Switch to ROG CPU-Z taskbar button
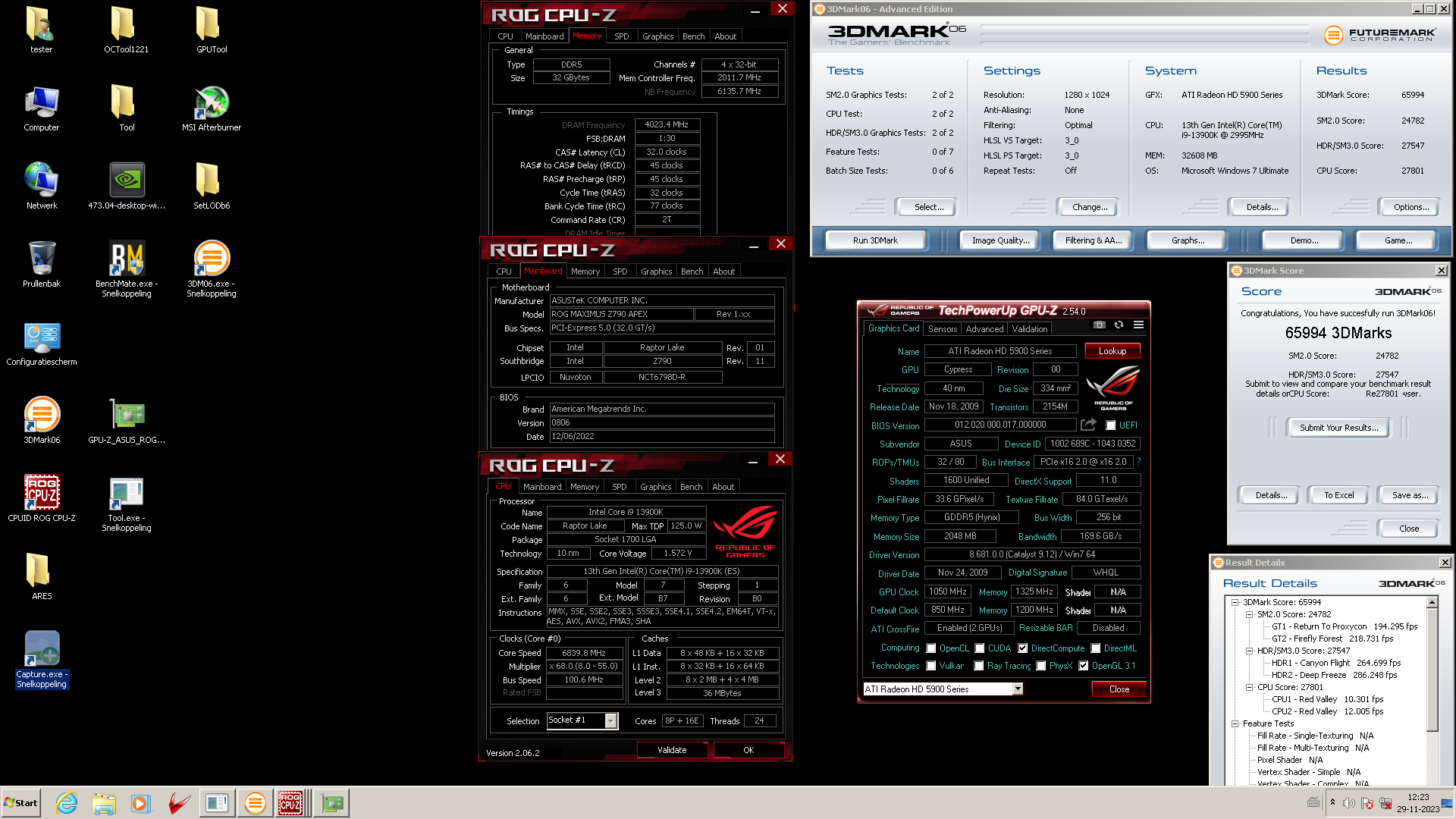This screenshot has height=819, width=1456. click(291, 803)
